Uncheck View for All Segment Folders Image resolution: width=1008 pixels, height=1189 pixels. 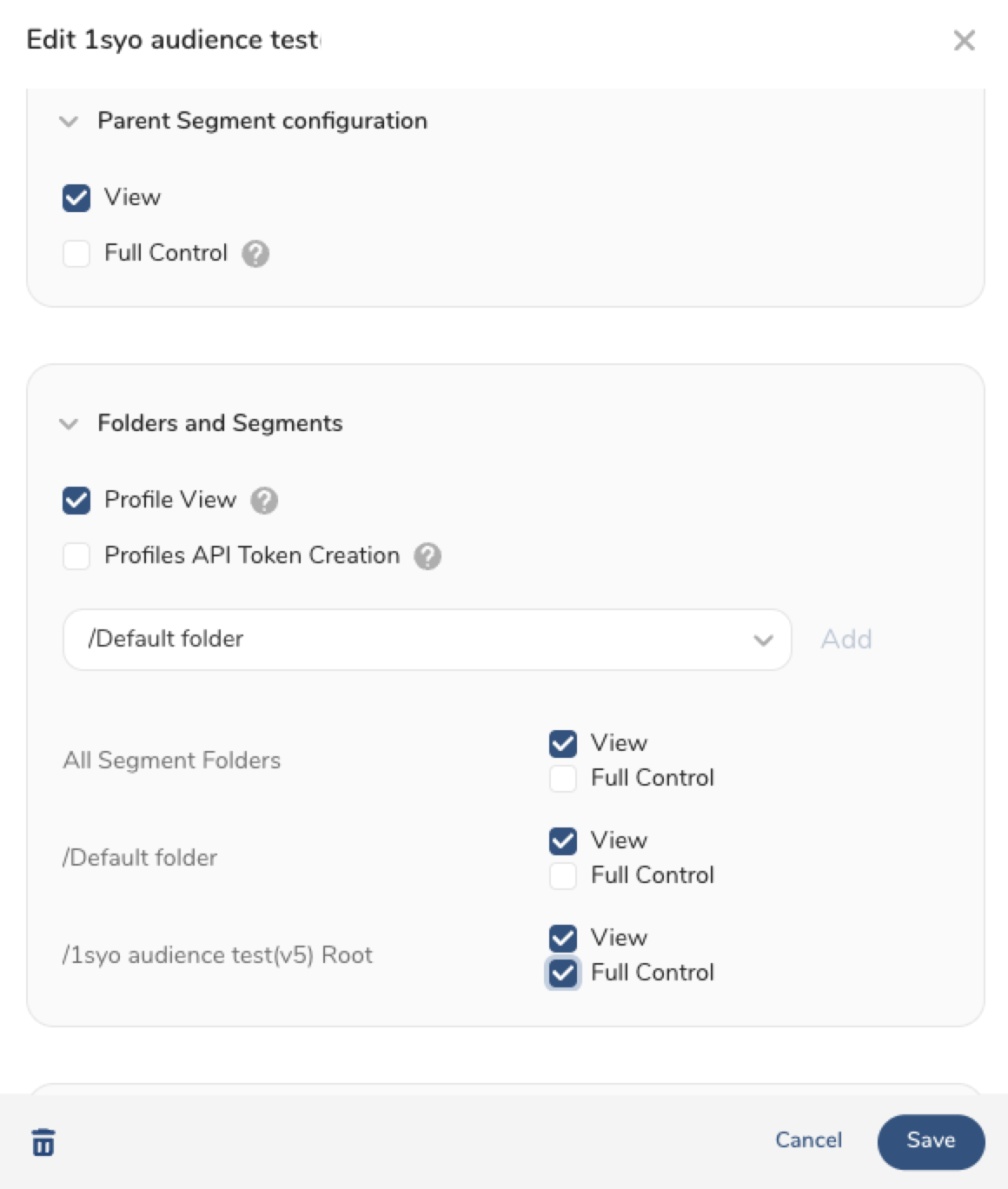[563, 744]
